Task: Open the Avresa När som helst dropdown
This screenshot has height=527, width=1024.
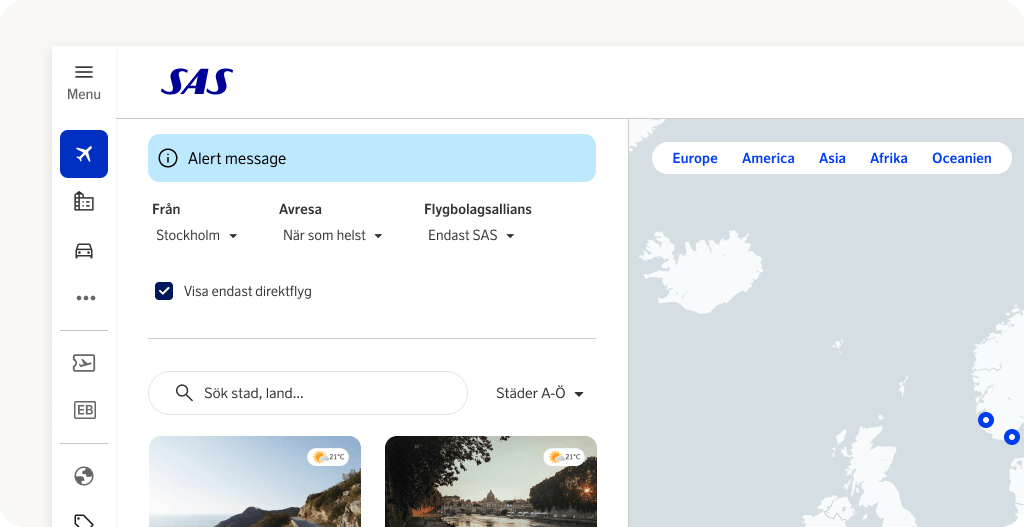Action: (332, 236)
